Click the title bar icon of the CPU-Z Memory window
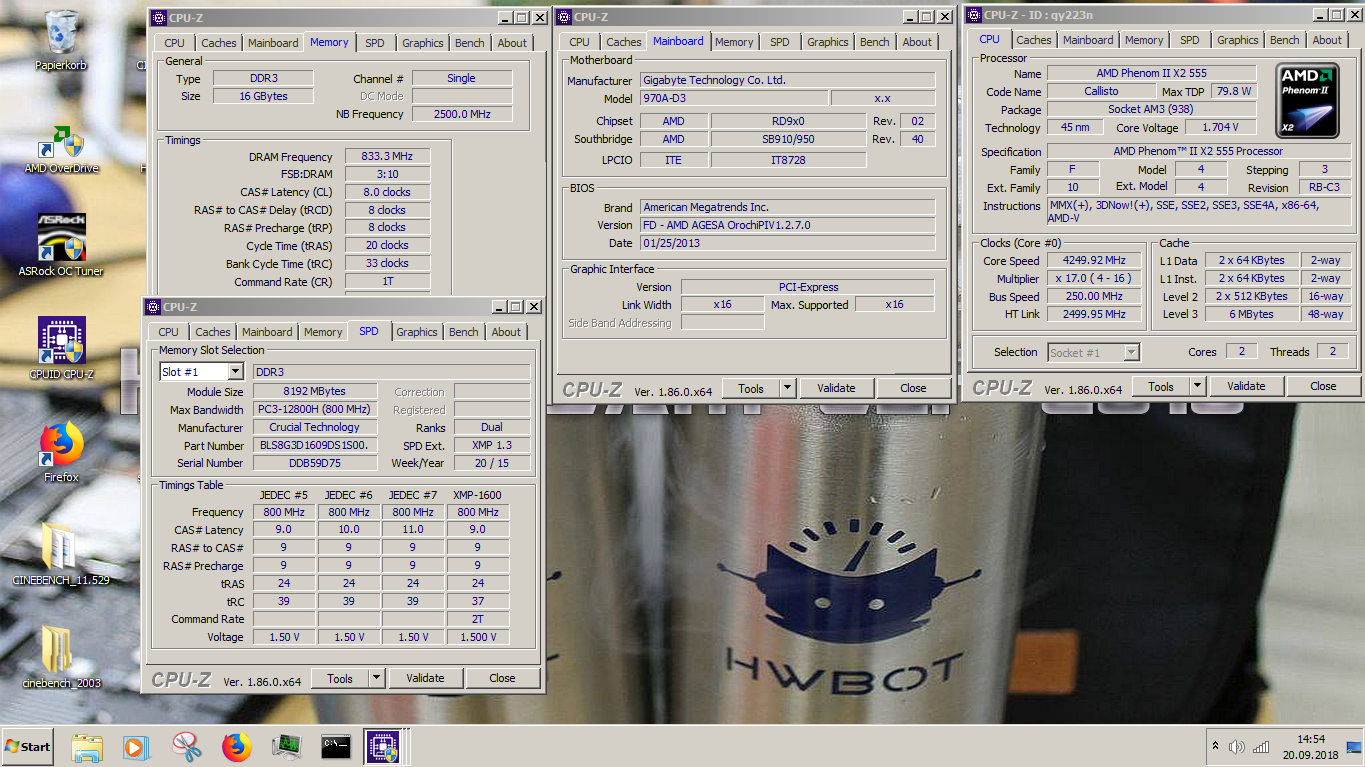 pos(158,17)
